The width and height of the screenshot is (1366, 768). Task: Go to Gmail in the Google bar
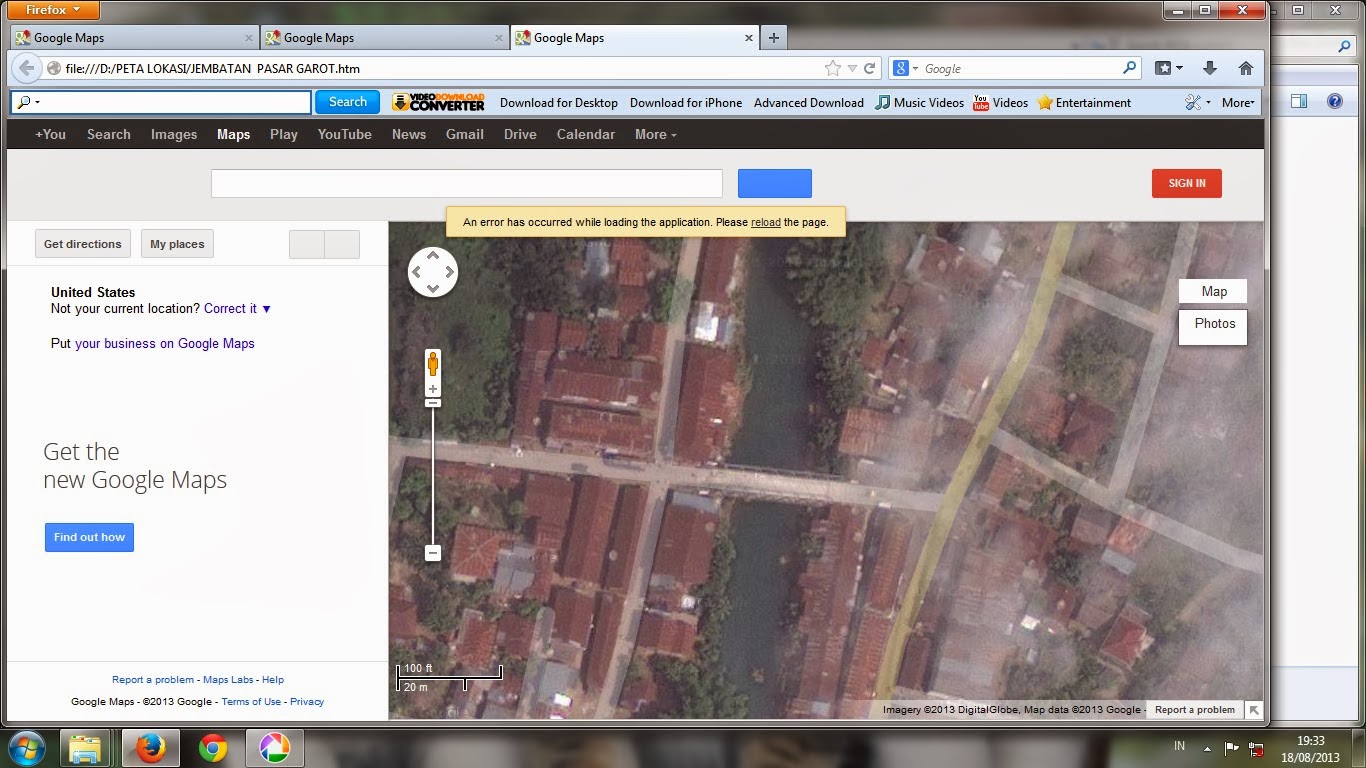[465, 134]
